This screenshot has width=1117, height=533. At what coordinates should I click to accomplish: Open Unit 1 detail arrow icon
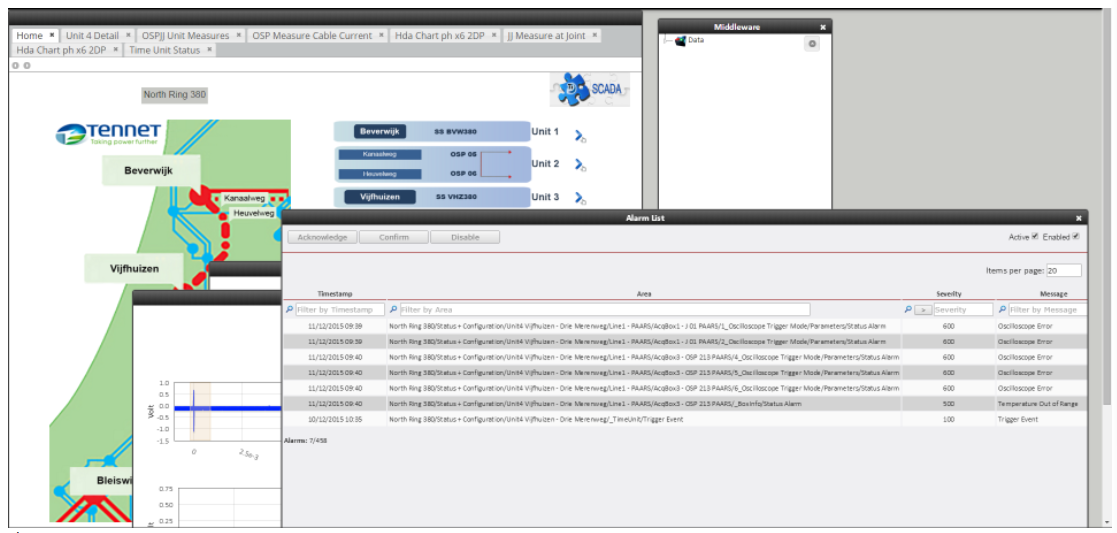580,135
